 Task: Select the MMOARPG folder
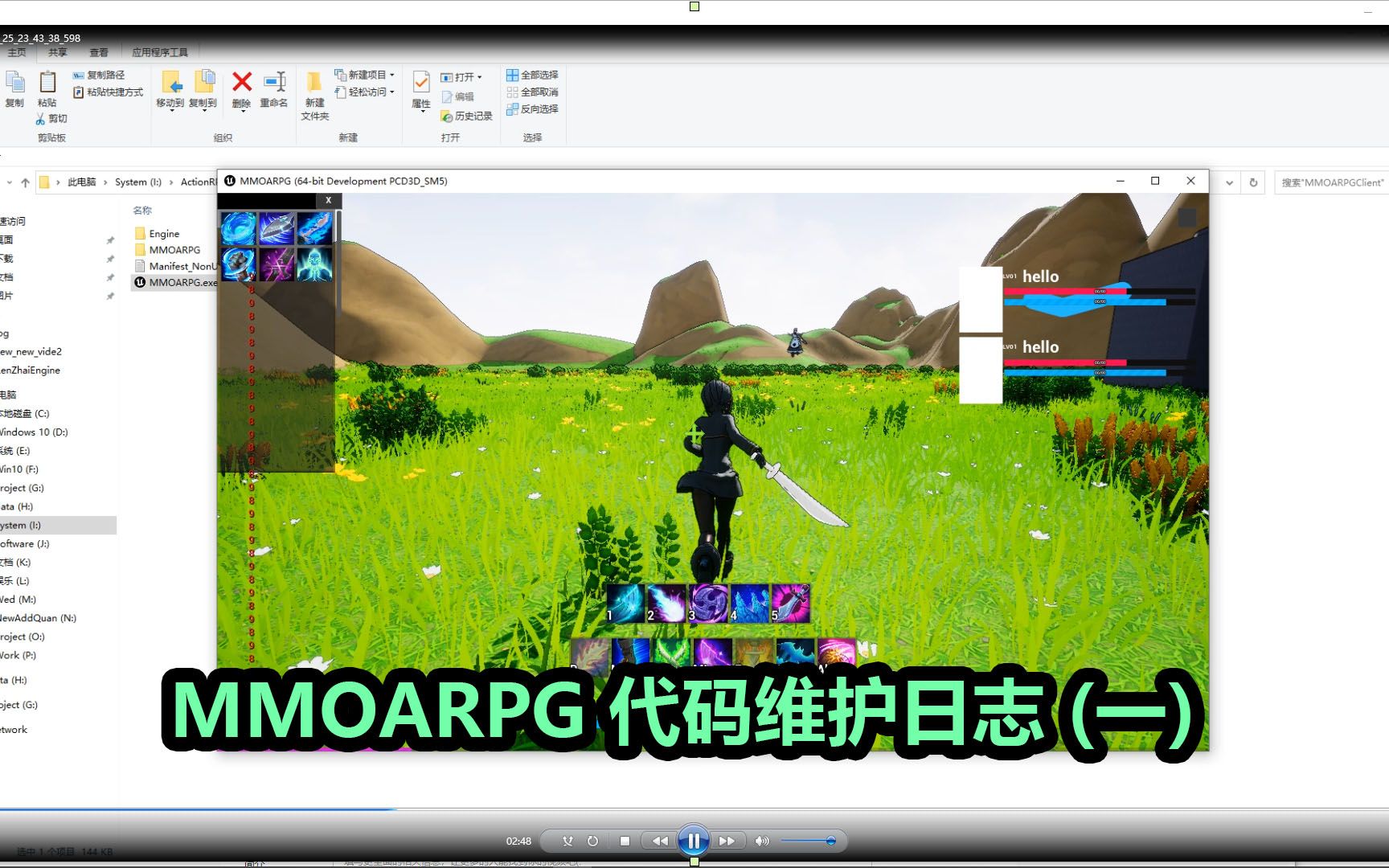coord(168,250)
